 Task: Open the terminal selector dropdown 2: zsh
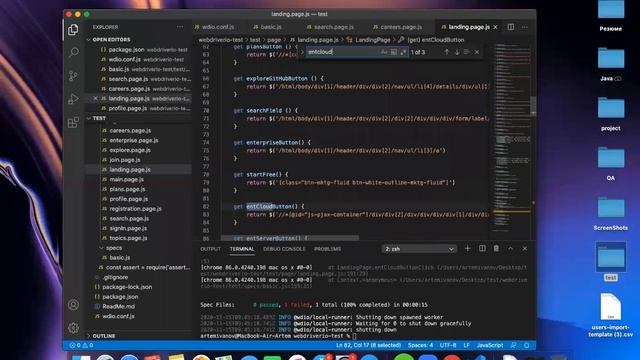(x=419, y=249)
